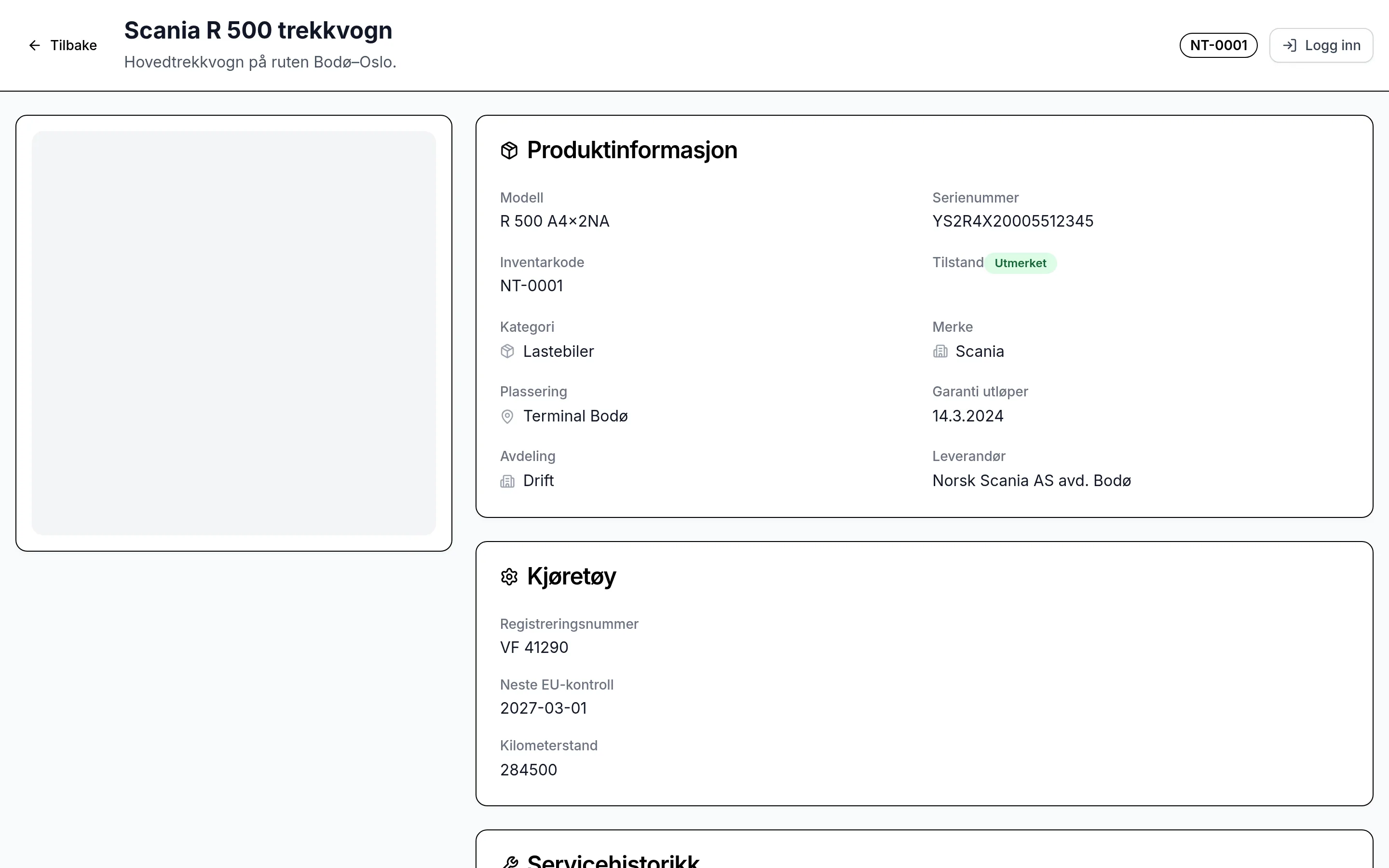Select the Scania value under Merke

[x=979, y=352]
